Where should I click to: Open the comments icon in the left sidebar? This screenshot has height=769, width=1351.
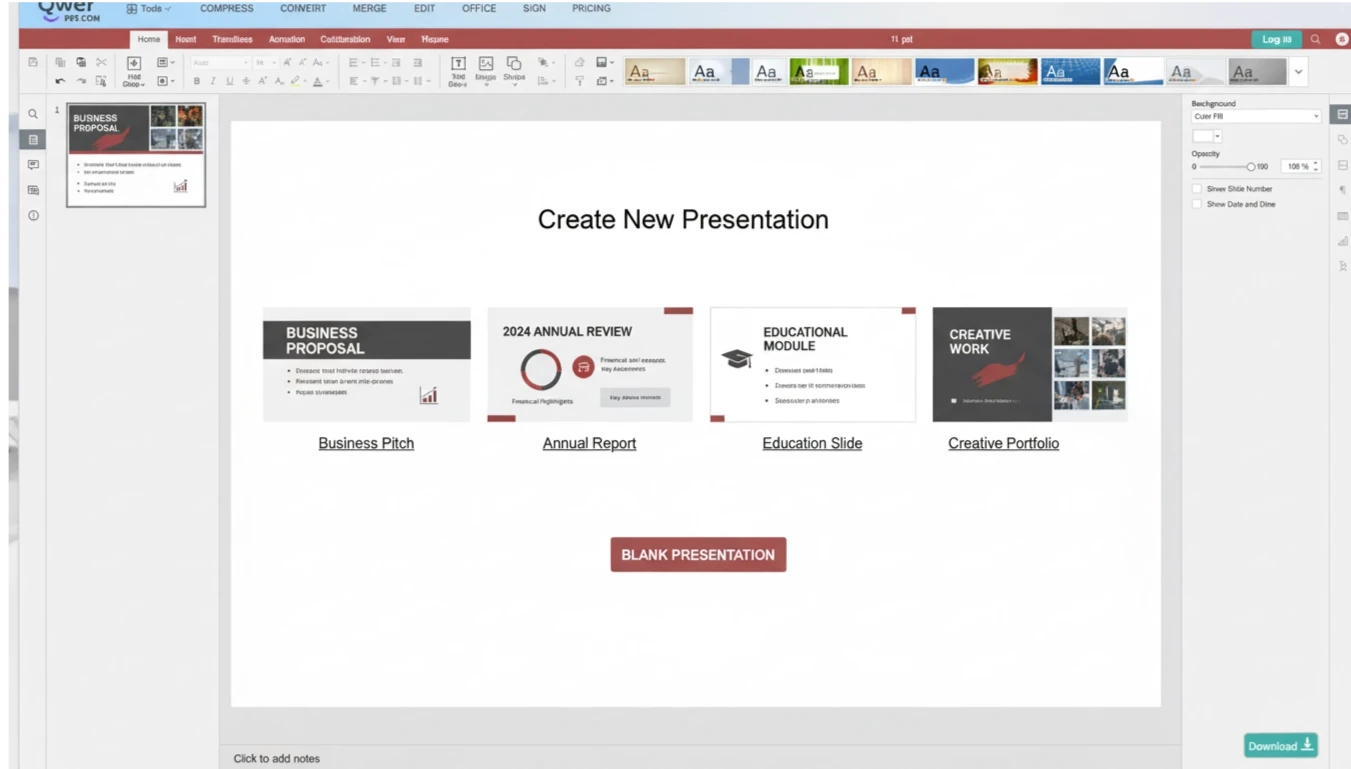(x=33, y=165)
